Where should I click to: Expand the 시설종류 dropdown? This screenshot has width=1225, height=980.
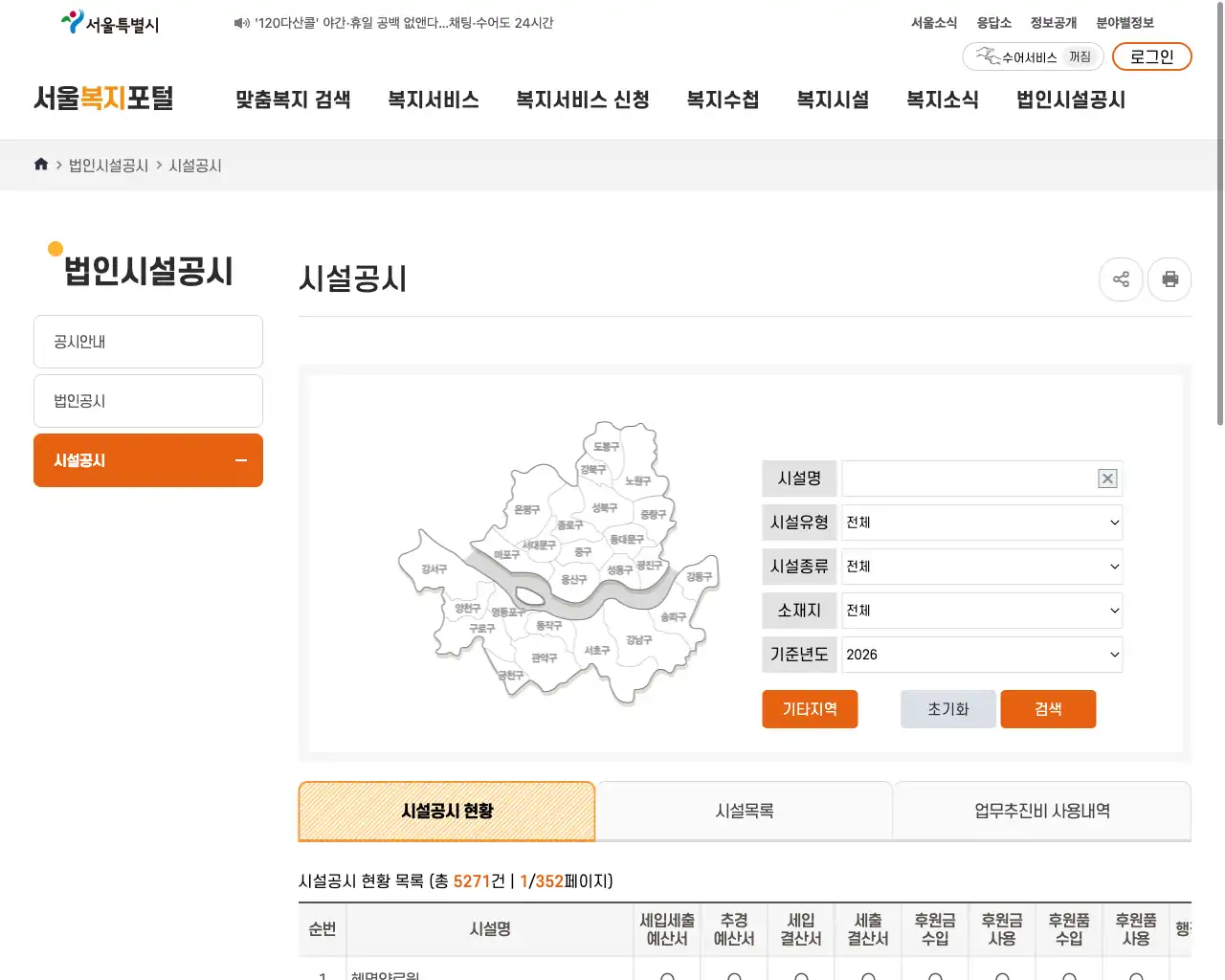click(x=982, y=567)
